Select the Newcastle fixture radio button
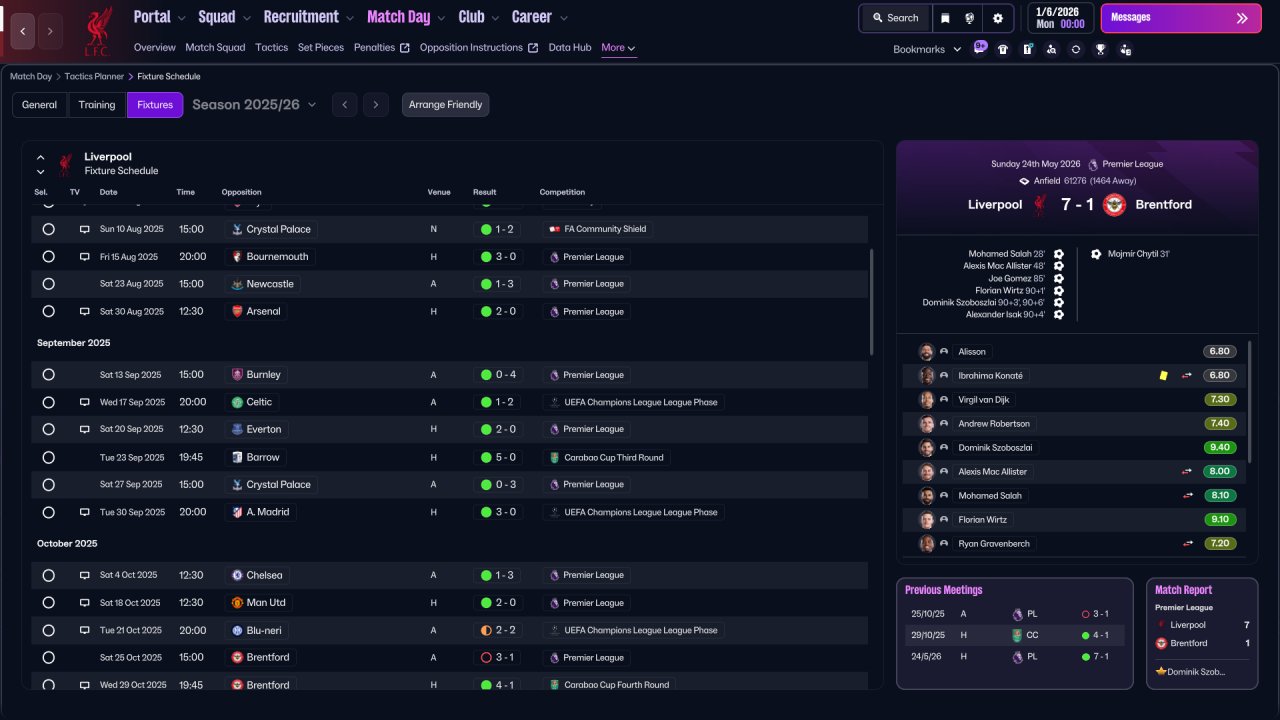Image resolution: width=1280 pixels, height=720 pixels. coord(48,284)
